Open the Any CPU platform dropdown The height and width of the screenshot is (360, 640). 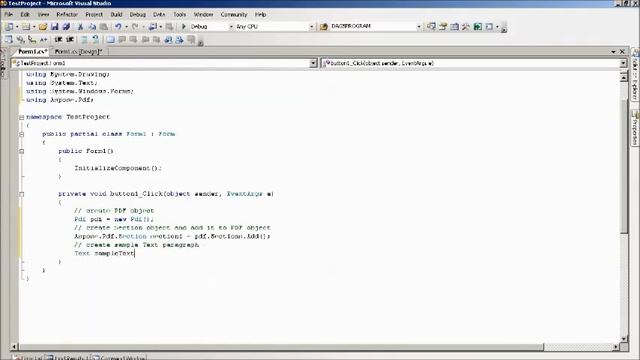click(x=311, y=27)
